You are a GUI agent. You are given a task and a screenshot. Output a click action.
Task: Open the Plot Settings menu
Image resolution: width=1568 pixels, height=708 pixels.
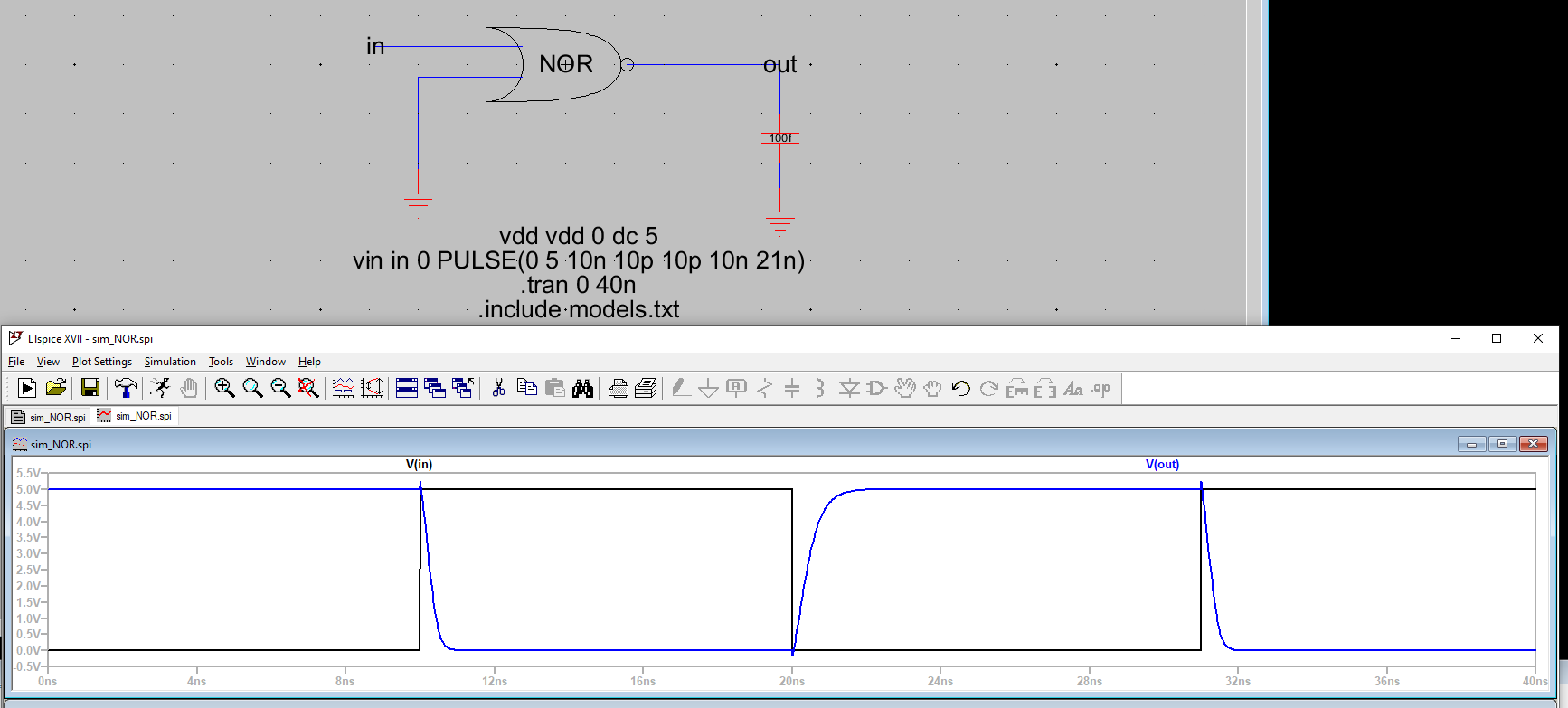coord(102,361)
